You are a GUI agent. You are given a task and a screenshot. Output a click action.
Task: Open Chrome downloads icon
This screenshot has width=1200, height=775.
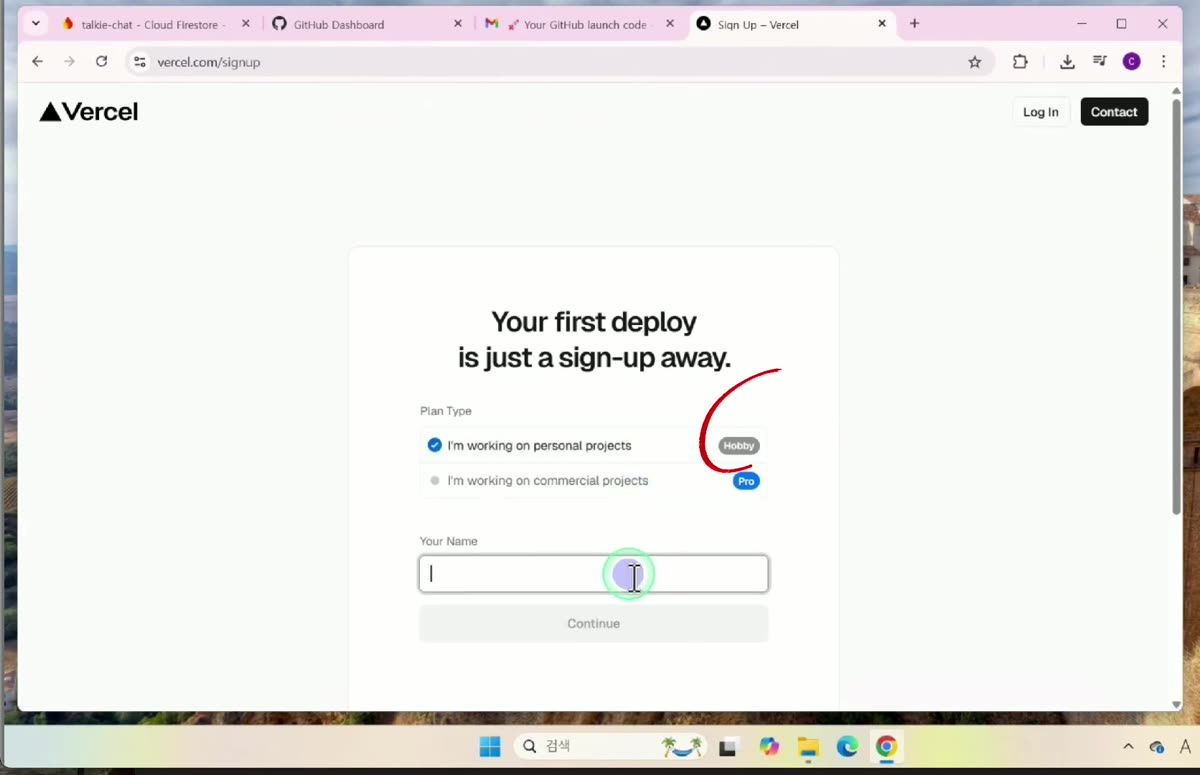(1067, 62)
